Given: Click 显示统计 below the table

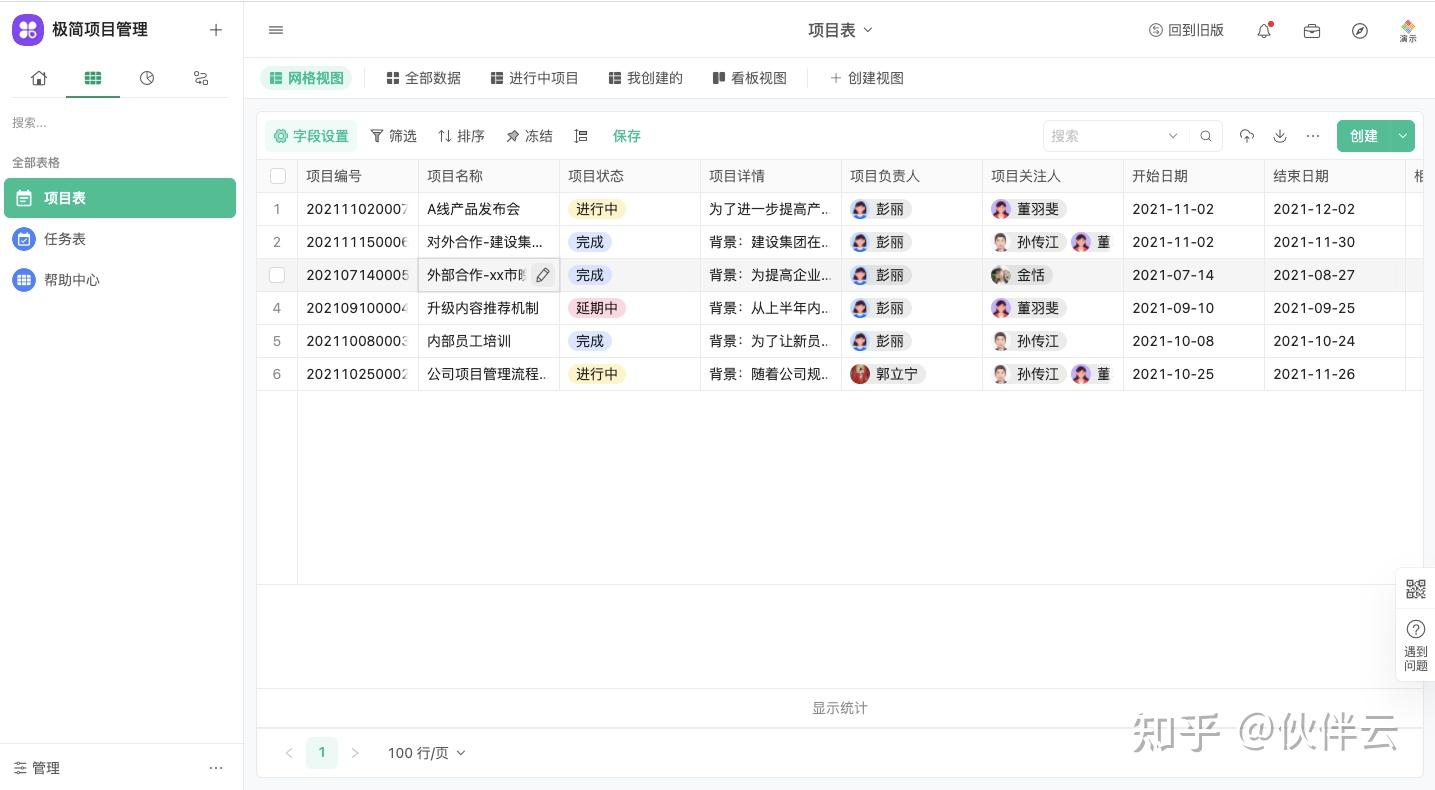Looking at the screenshot, I should point(840,708).
